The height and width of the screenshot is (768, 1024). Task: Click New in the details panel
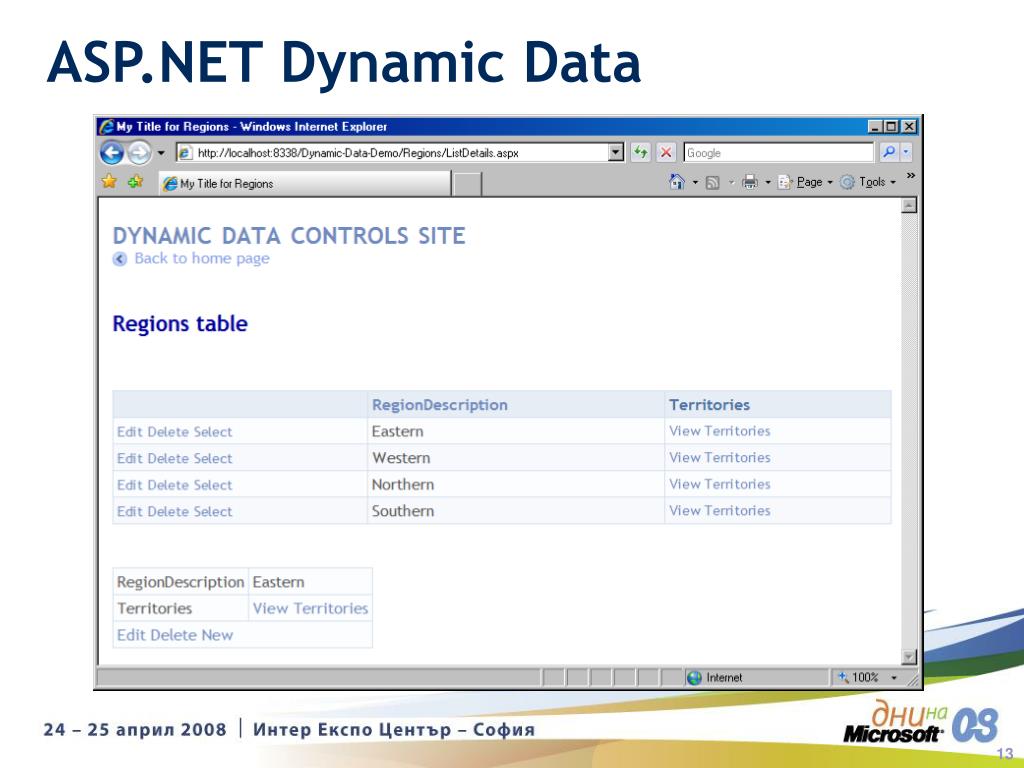217,635
